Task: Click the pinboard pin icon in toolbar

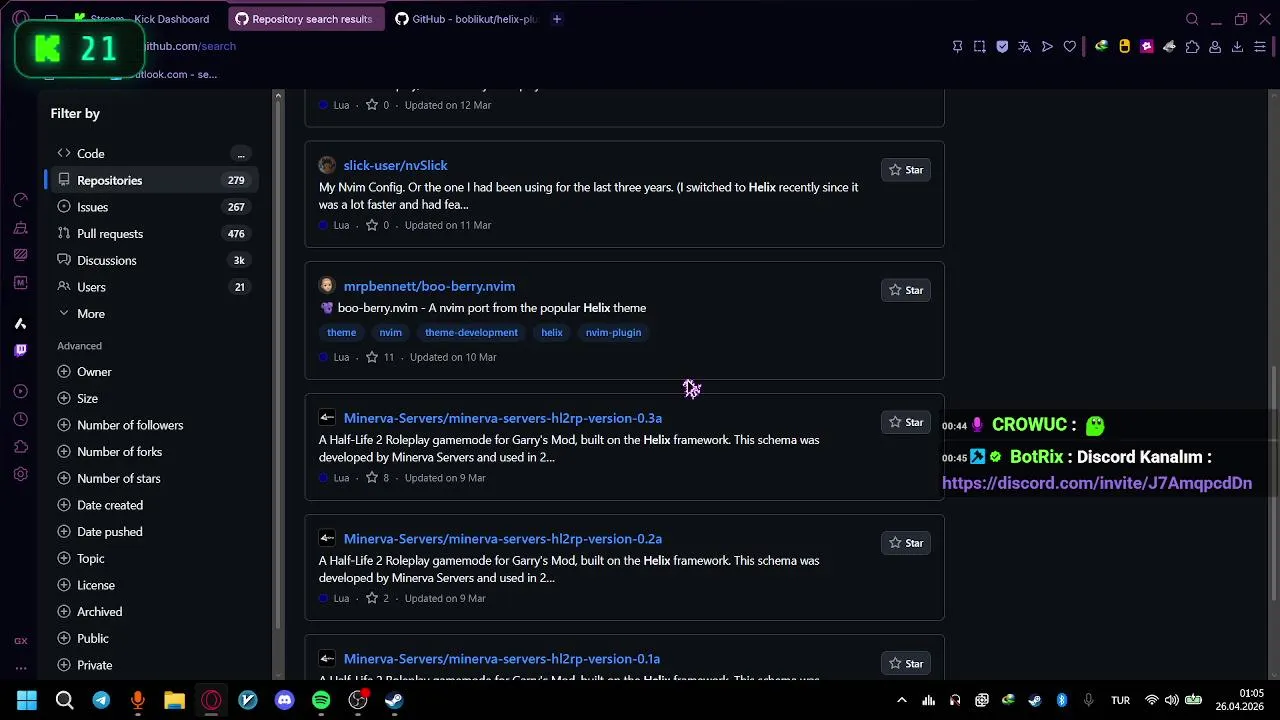Action: [957, 46]
